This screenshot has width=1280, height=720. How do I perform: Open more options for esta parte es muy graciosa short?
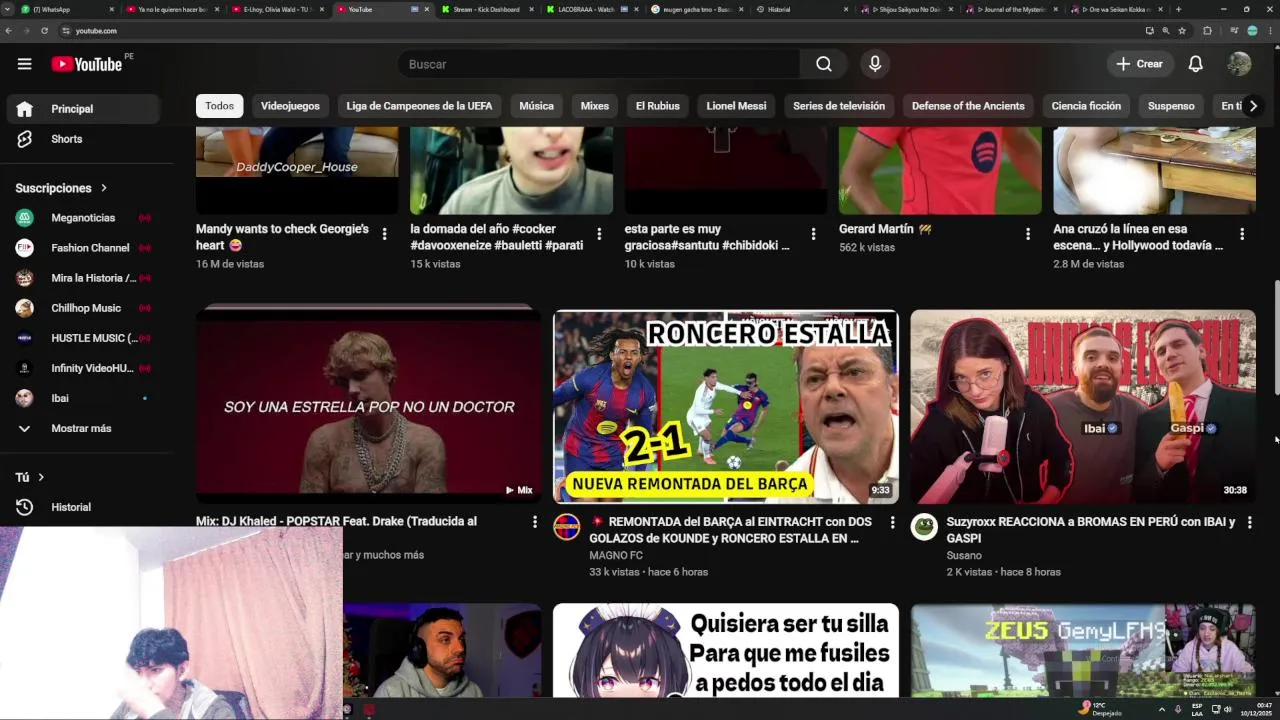813,234
